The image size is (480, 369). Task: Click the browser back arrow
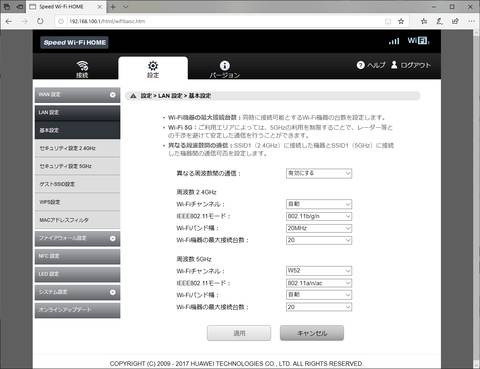pos(9,21)
